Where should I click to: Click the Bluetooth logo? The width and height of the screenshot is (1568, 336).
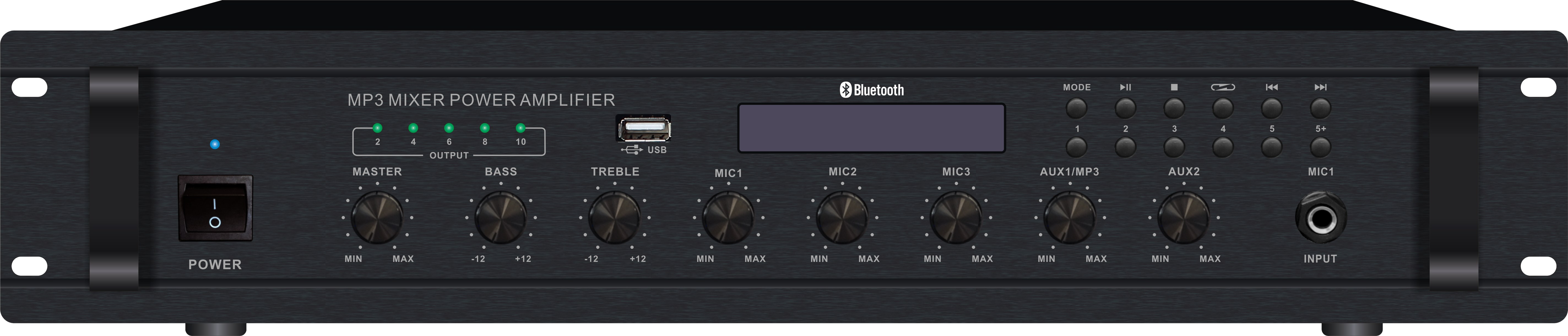pos(872,90)
